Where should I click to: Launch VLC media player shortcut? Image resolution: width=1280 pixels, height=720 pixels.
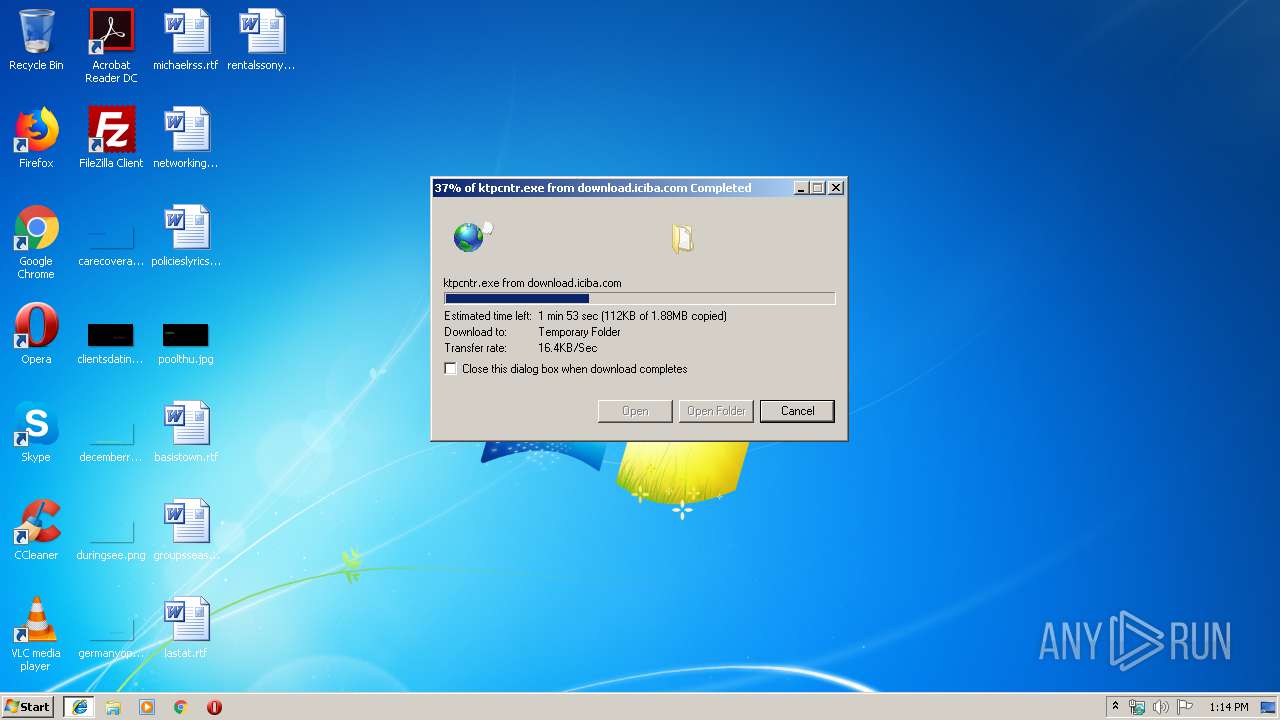36,634
